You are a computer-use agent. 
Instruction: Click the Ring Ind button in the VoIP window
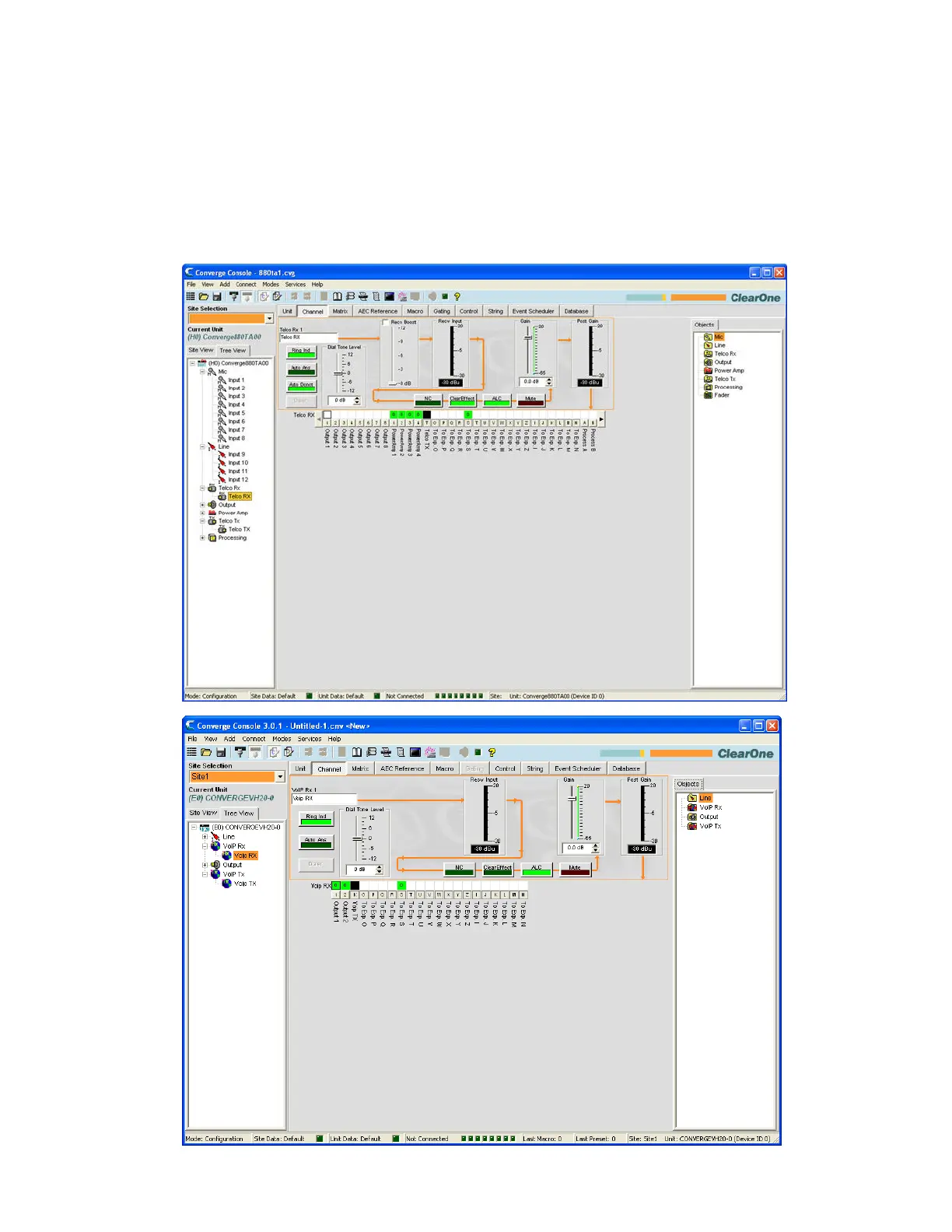point(316,818)
